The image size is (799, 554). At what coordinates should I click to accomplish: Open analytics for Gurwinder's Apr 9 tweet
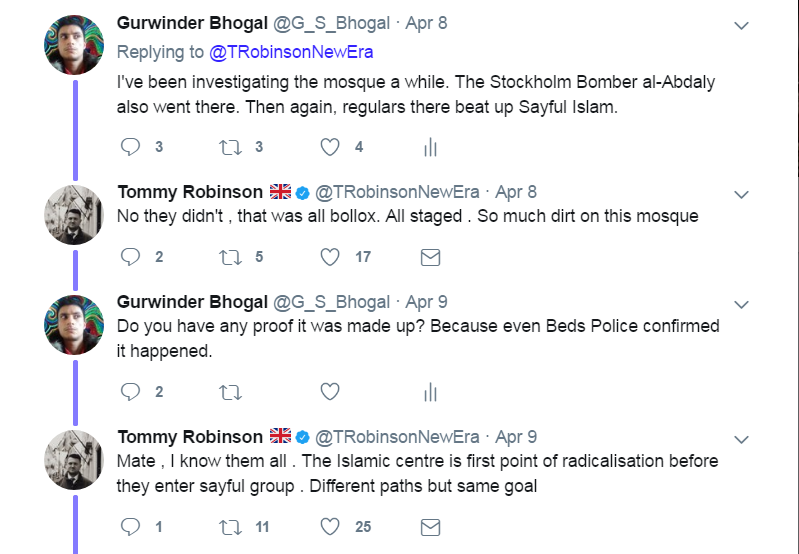tap(430, 392)
